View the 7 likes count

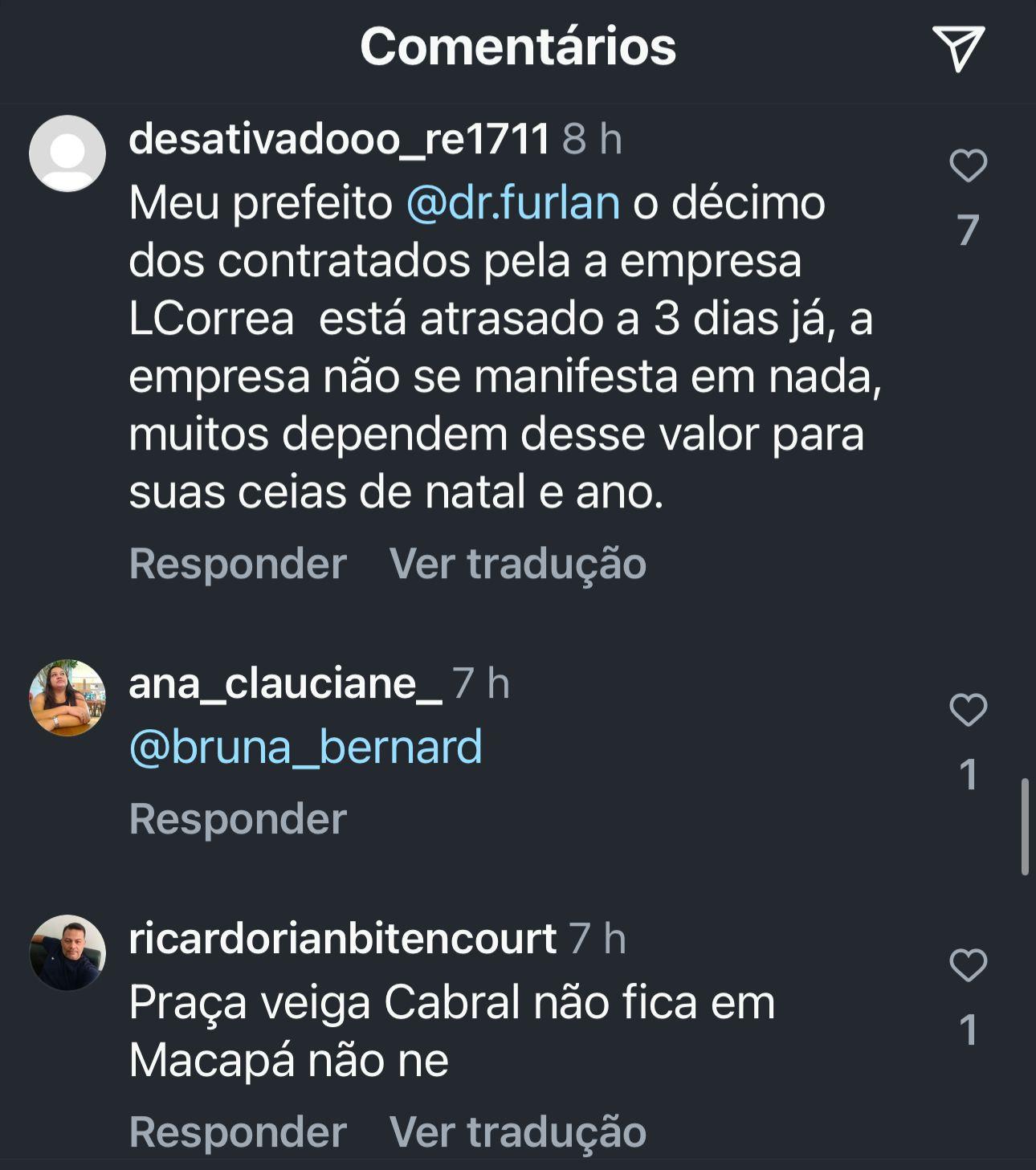(x=968, y=230)
